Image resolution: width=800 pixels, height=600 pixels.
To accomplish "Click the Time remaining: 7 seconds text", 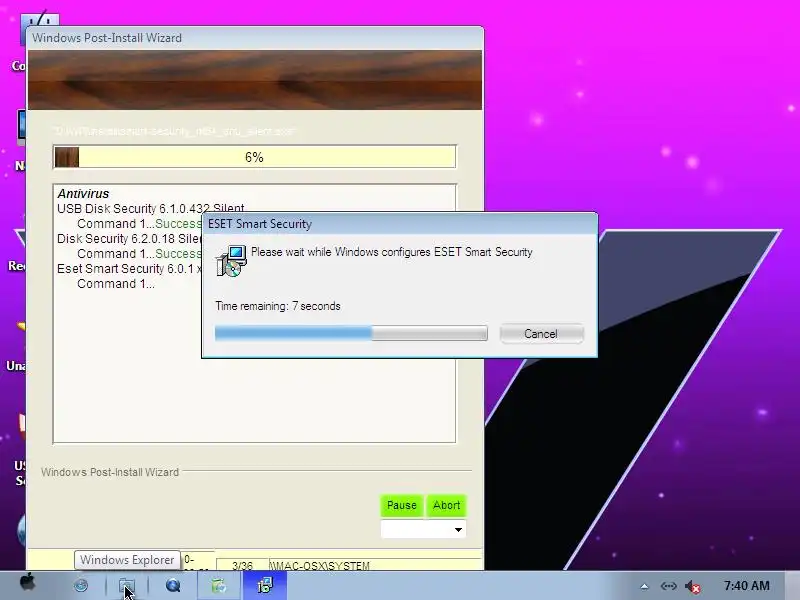I will click(278, 306).
